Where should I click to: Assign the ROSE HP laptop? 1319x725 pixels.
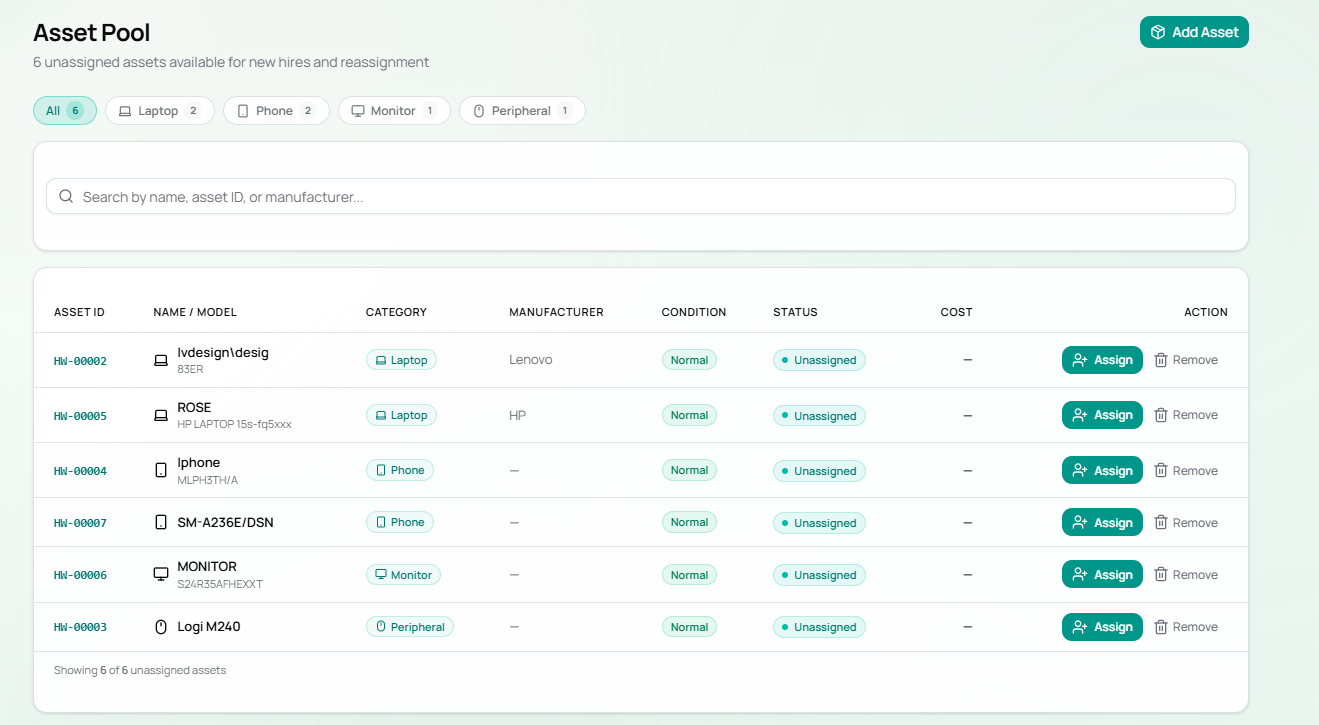click(1102, 415)
